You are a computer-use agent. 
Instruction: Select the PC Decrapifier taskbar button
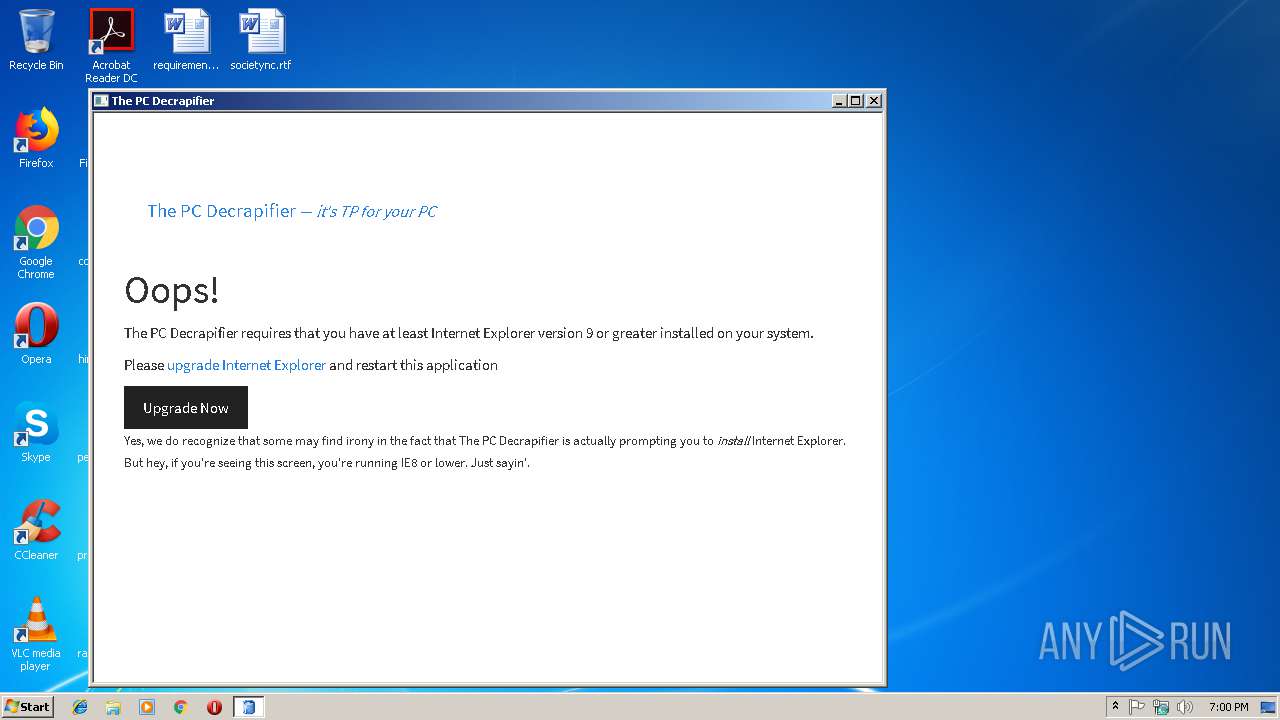pos(248,707)
